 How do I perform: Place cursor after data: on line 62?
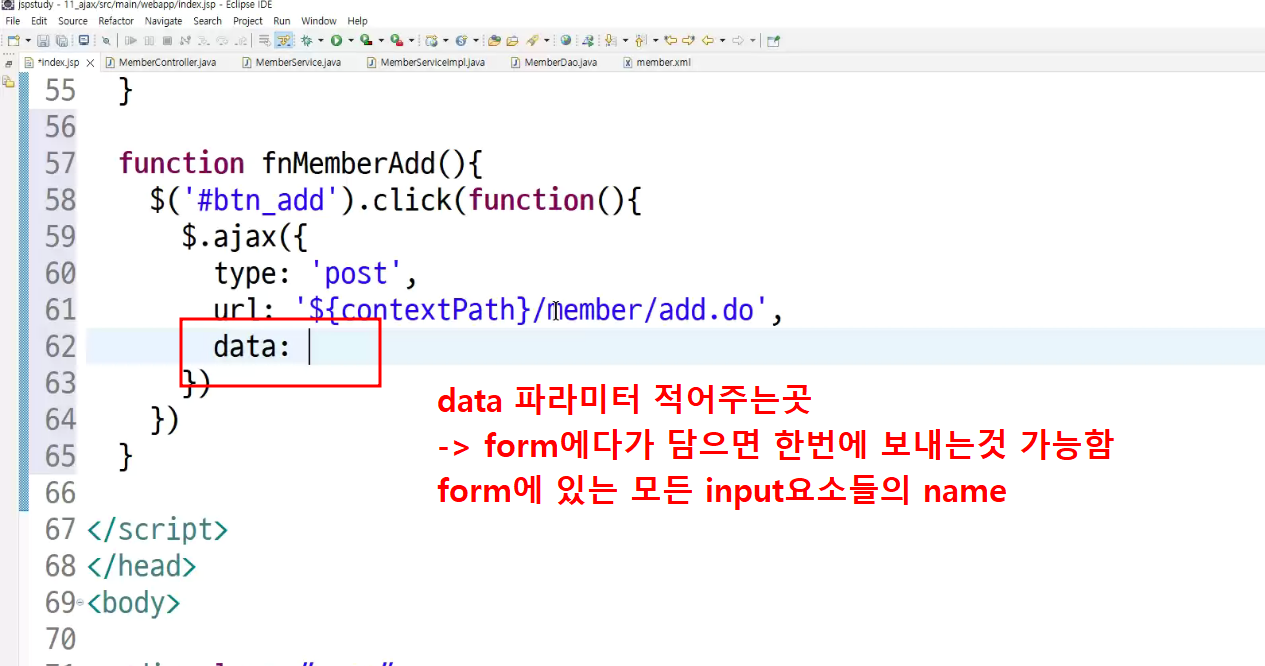[x=309, y=347]
